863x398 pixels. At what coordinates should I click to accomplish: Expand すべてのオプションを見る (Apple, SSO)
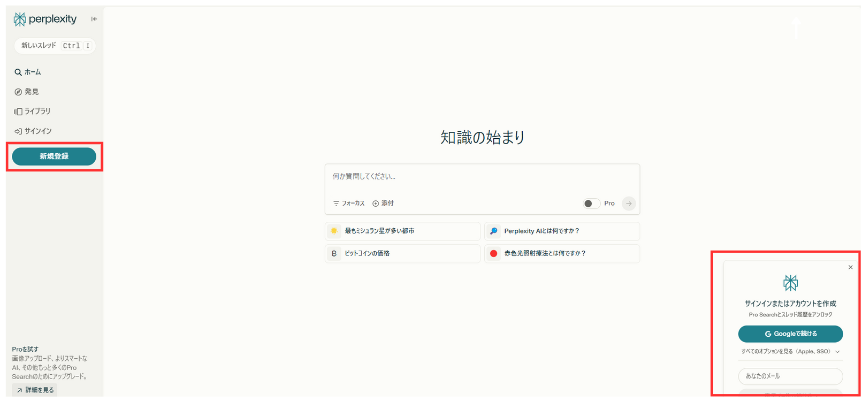790,351
